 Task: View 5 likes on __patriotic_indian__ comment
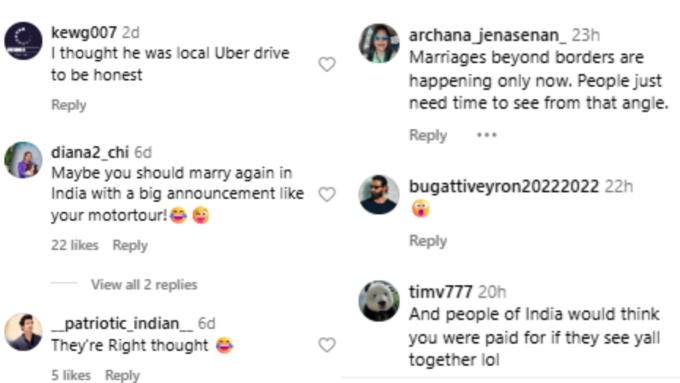tap(71, 375)
